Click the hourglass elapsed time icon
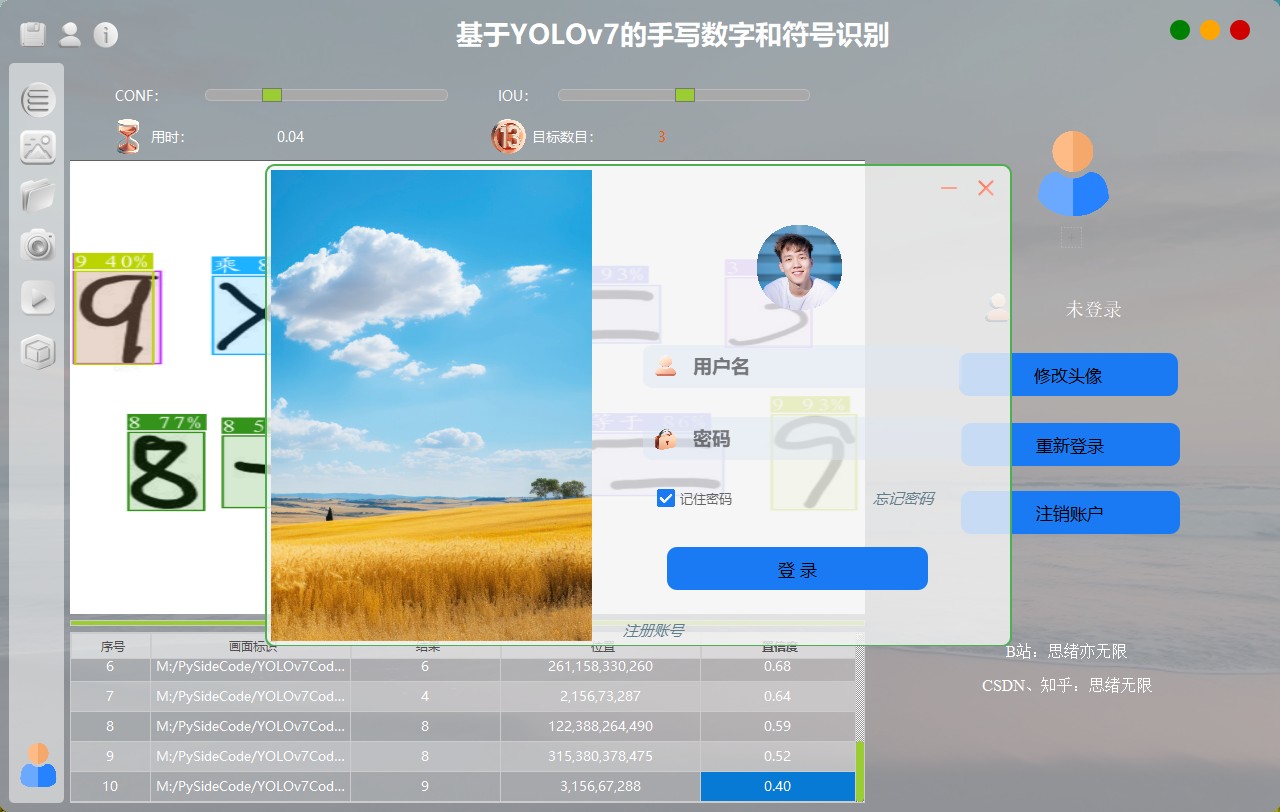This screenshot has height=812, width=1280. [128, 136]
